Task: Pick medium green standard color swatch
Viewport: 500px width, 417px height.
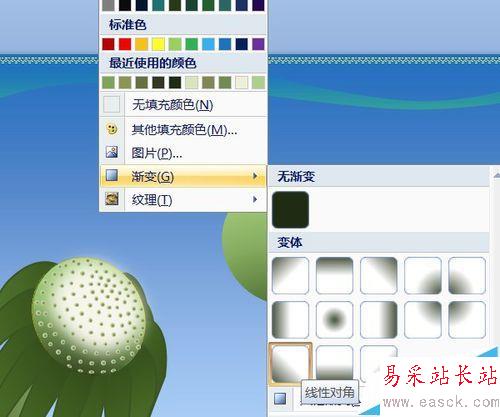Action: pyautogui.click(x=192, y=44)
